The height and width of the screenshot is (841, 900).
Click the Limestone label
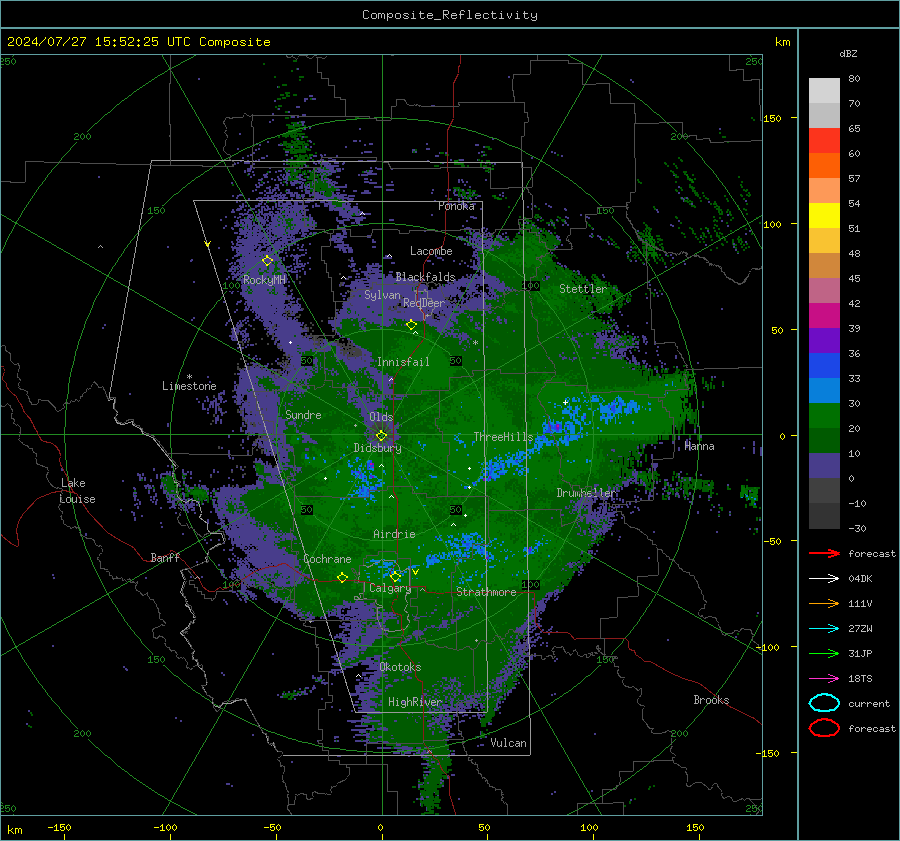point(189,386)
